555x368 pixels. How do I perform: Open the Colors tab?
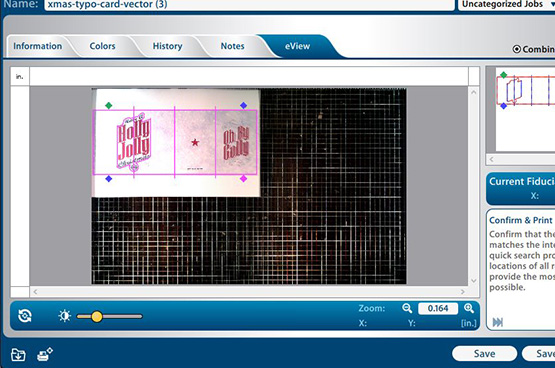click(x=102, y=46)
